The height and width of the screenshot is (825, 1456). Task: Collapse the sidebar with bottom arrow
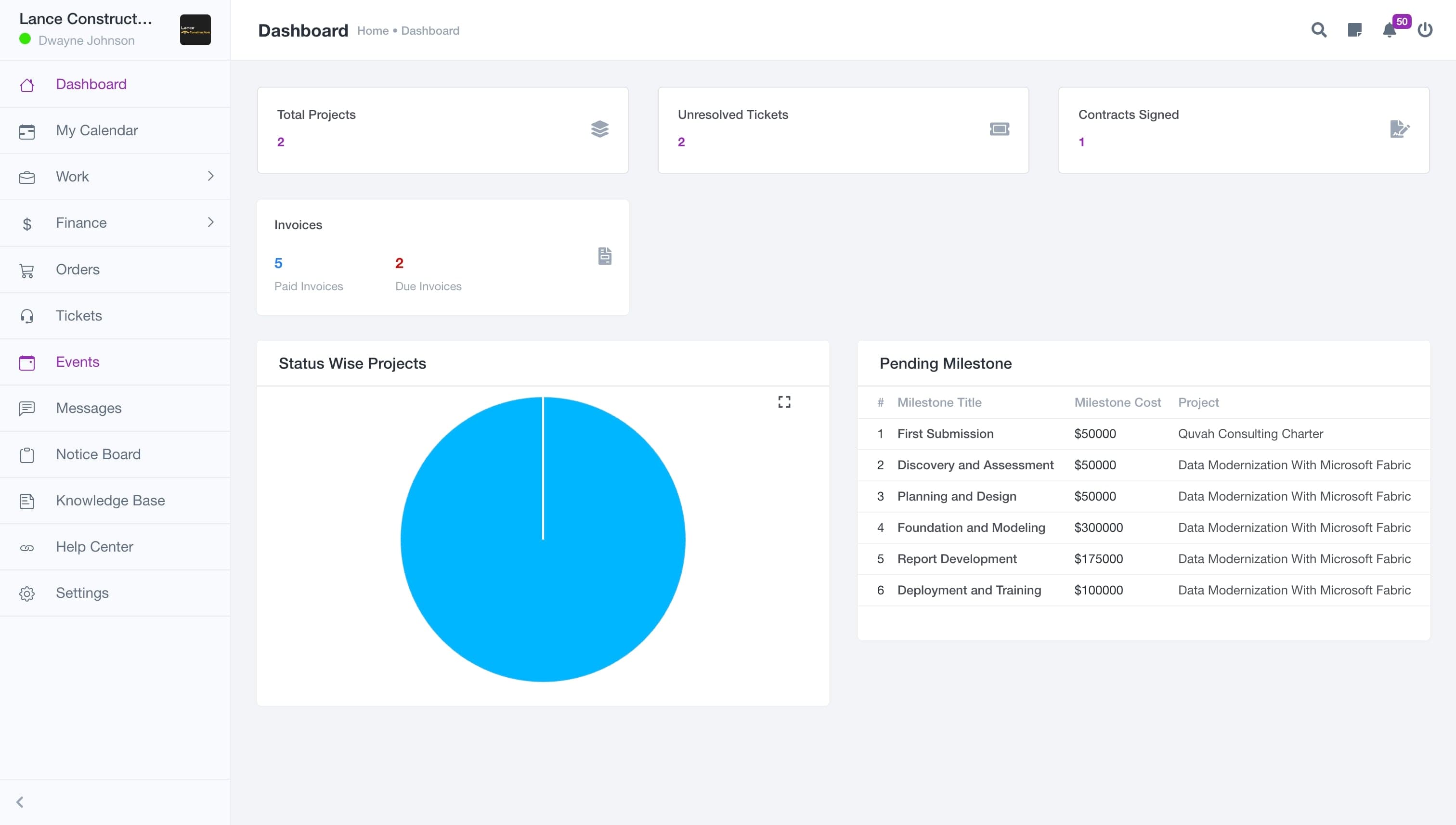[20, 802]
